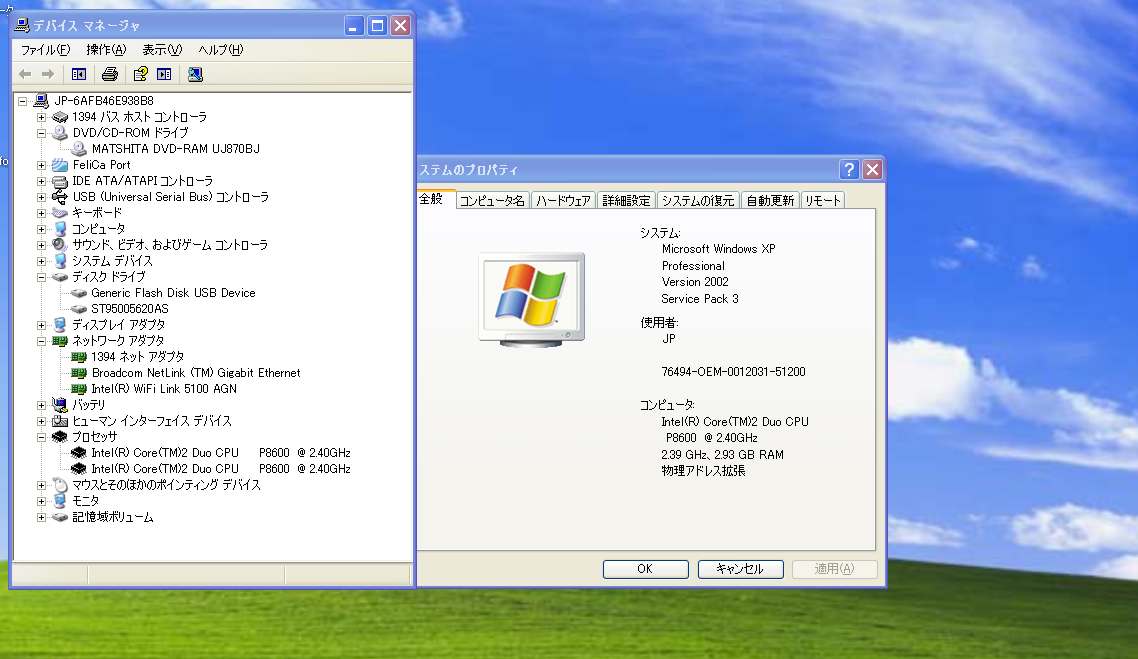
Task: Click OK in System Properties
Action: coord(645,569)
